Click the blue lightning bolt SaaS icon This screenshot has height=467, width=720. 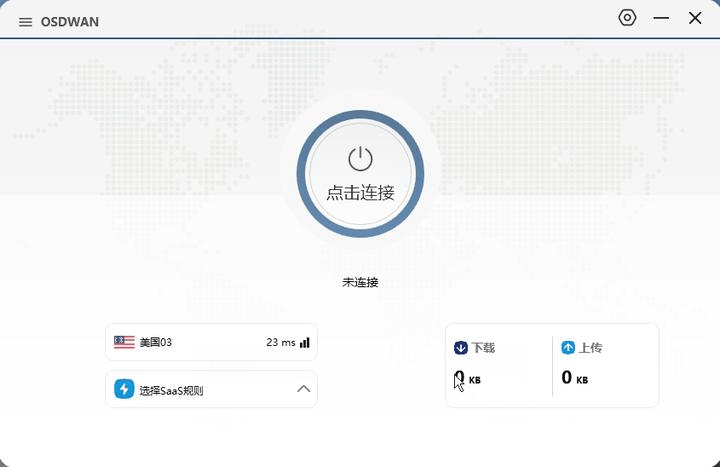click(124, 389)
